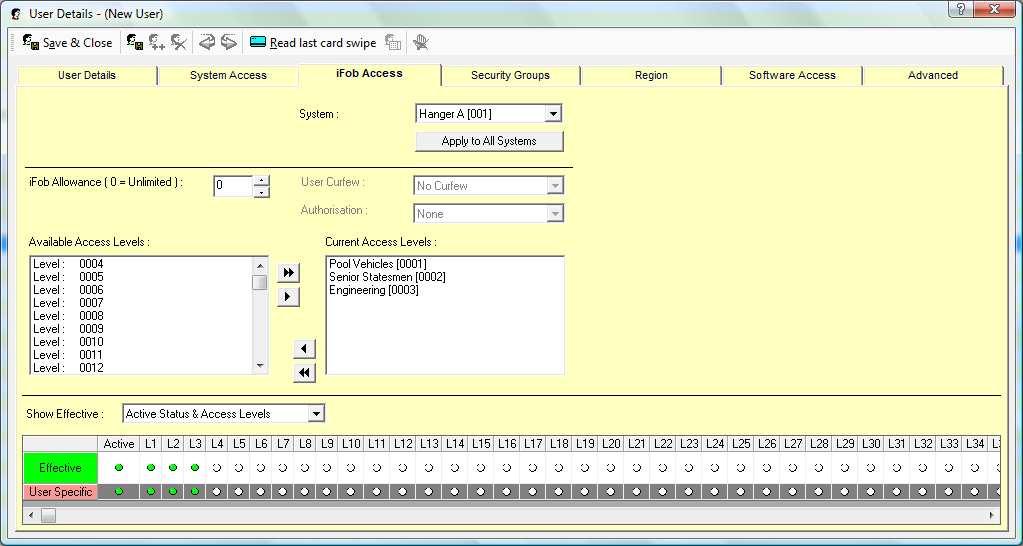This screenshot has height=546, width=1023.
Task: Toggle User Specific L1 indicator
Action: [x=151, y=492]
